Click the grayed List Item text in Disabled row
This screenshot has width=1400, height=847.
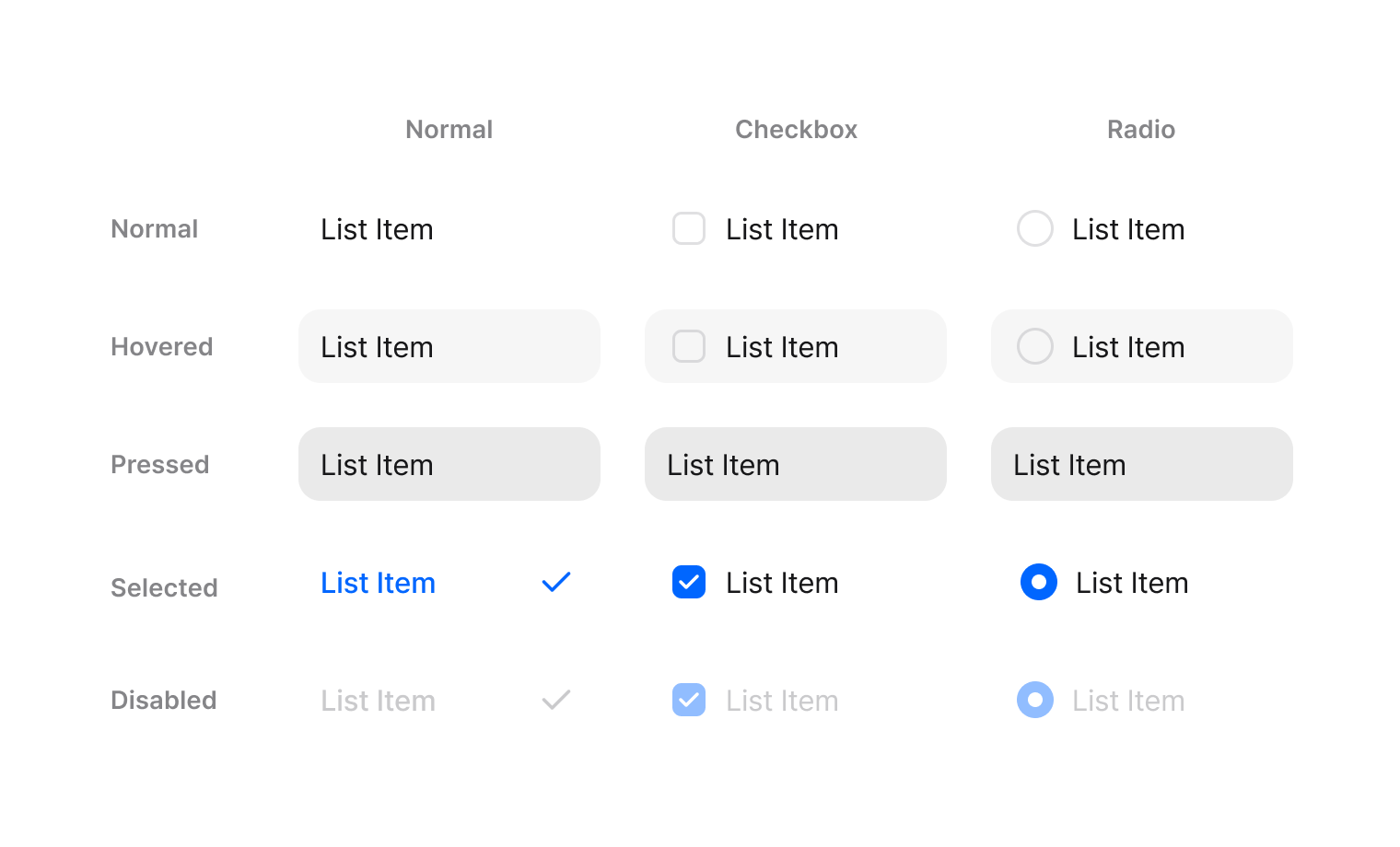[x=378, y=701]
